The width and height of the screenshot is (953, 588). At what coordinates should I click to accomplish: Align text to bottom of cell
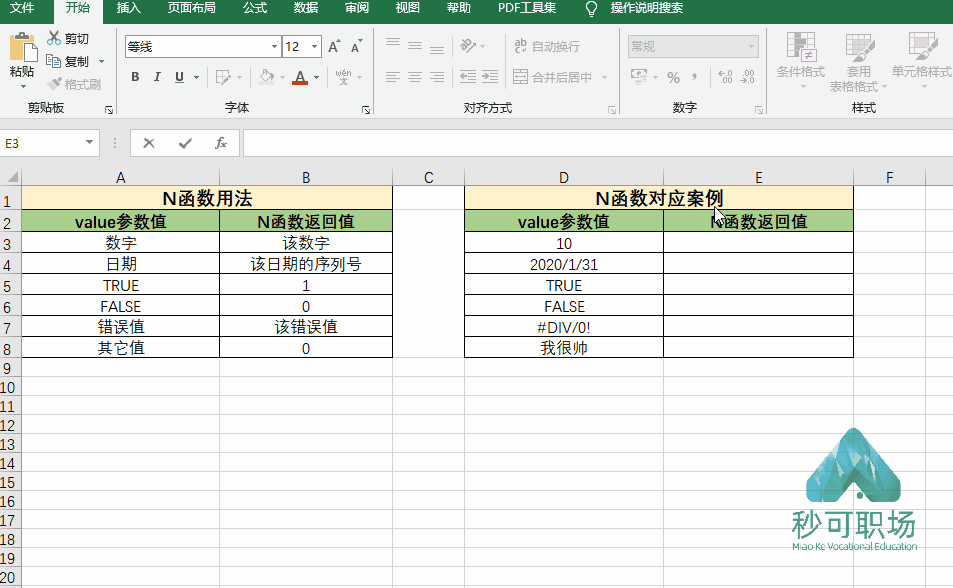[x=437, y=49]
